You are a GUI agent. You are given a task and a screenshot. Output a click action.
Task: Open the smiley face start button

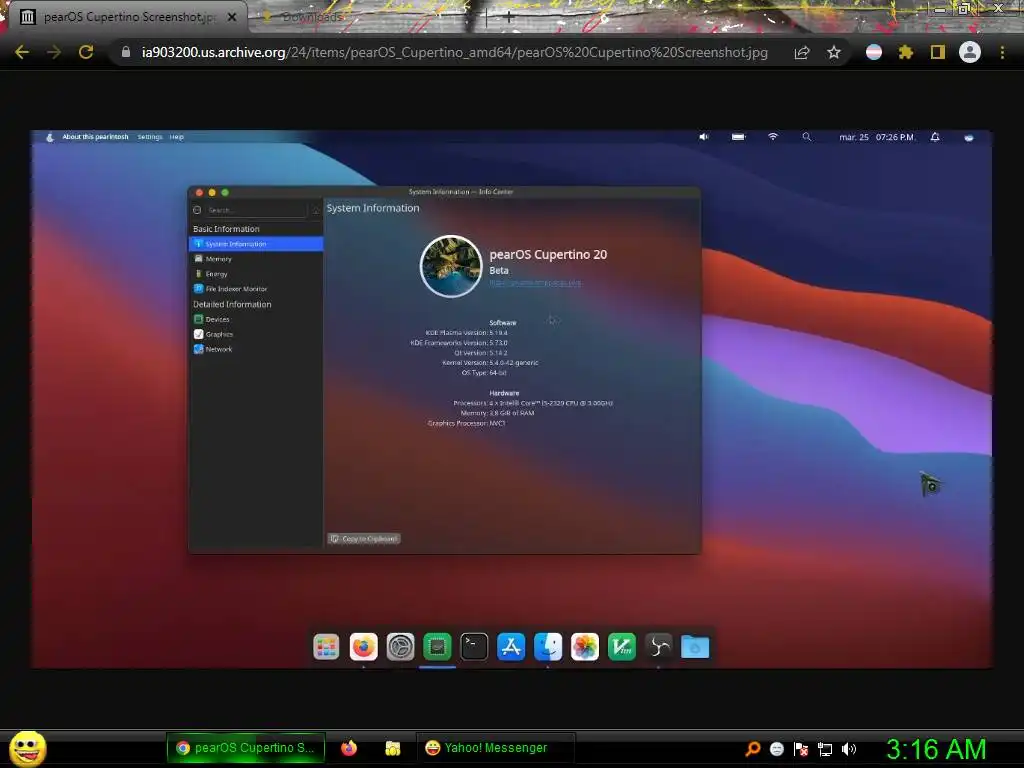tap(27, 749)
